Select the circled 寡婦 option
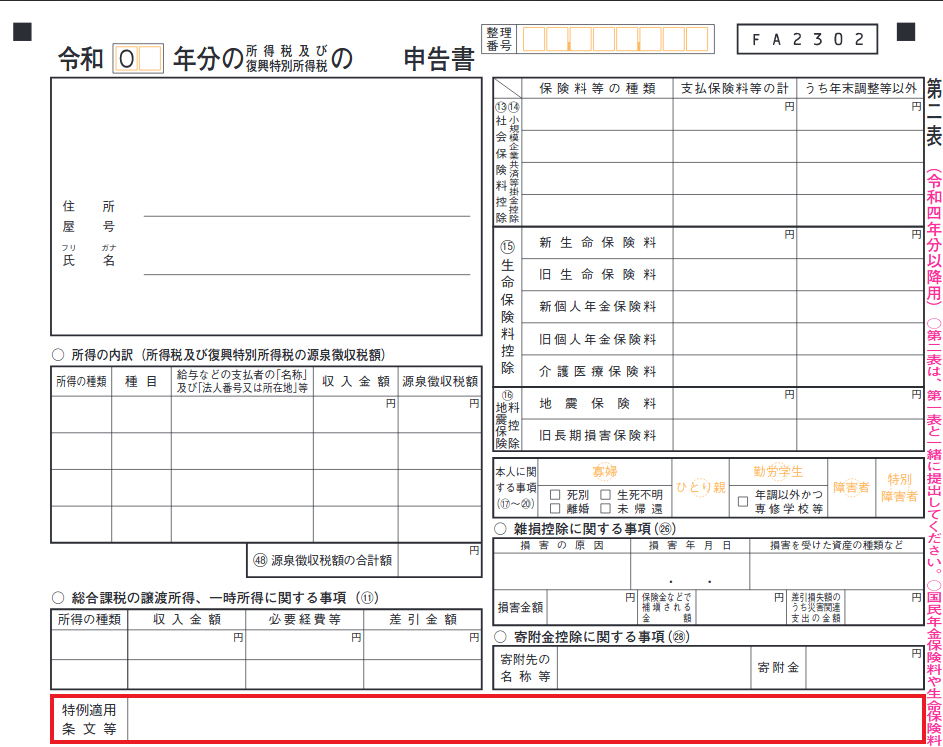 [604, 472]
